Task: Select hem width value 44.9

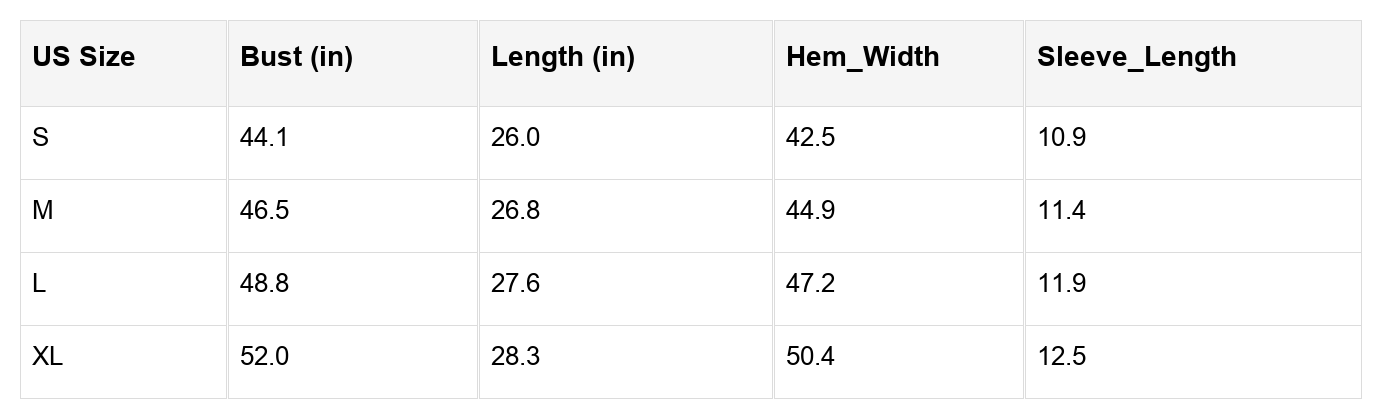Action: point(810,210)
